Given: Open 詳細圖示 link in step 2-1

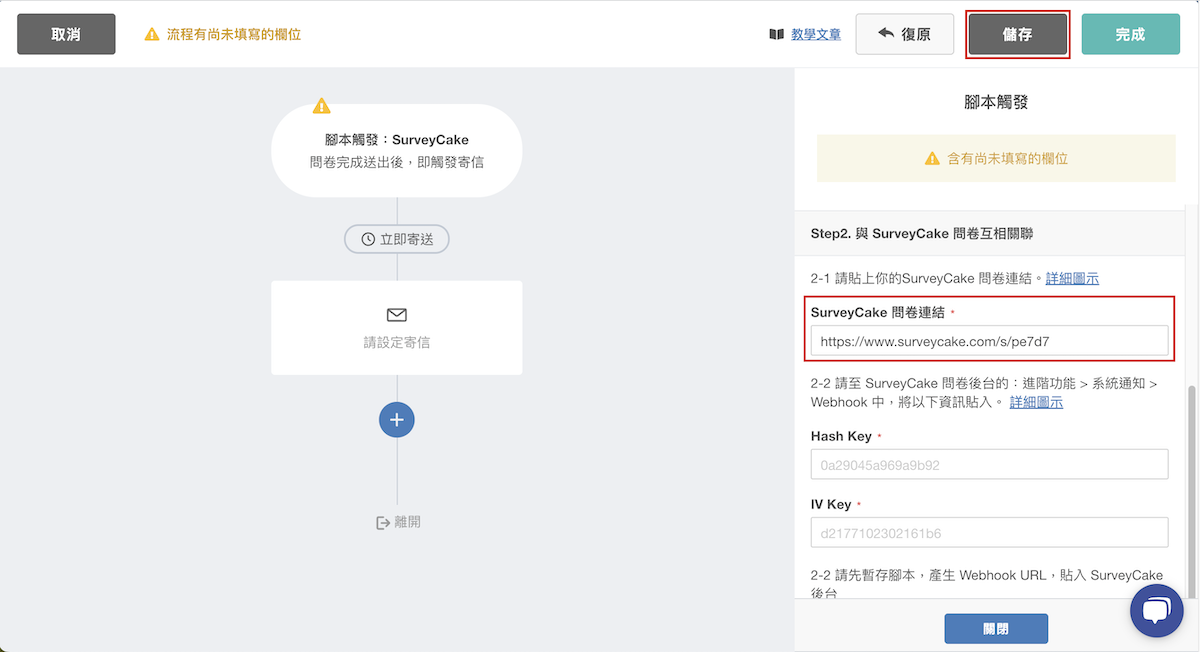Looking at the screenshot, I should (x=1072, y=278).
